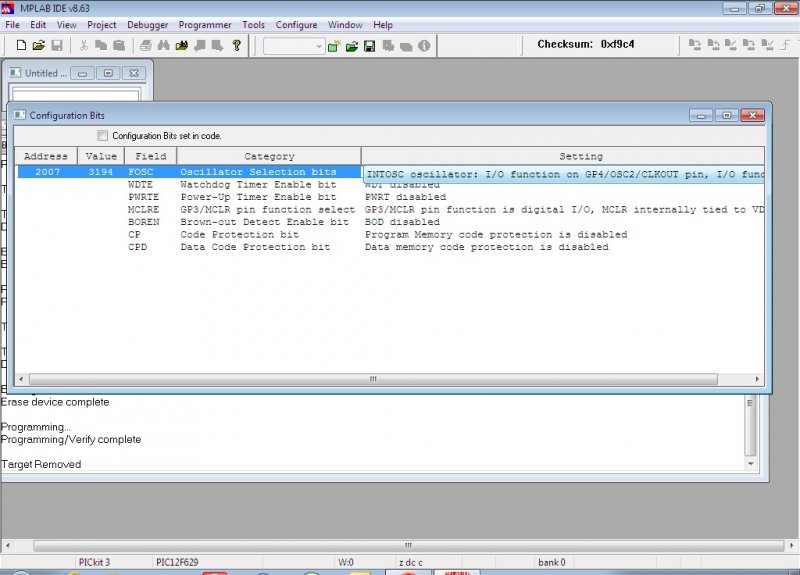Click 'PWRT disabled' setting text

[x=405, y=197]
